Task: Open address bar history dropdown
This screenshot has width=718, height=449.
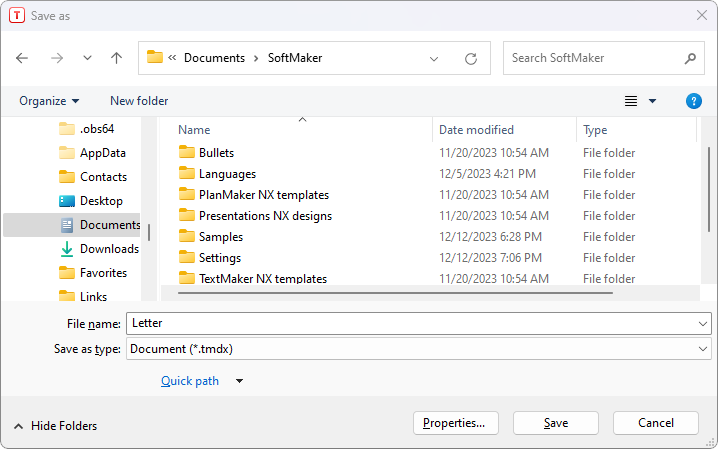Action: [x=434, y=59]
